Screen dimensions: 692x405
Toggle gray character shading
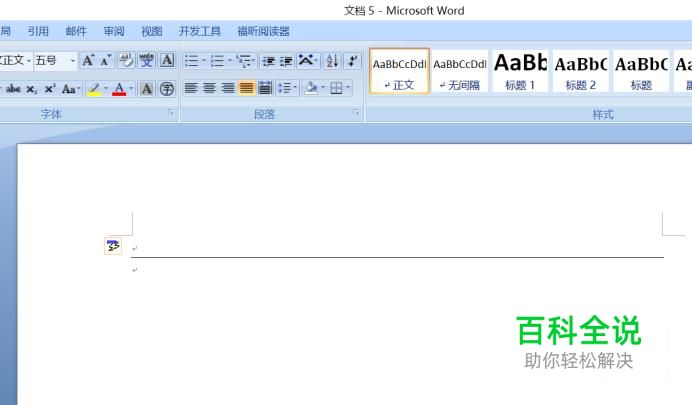point(147,89)
